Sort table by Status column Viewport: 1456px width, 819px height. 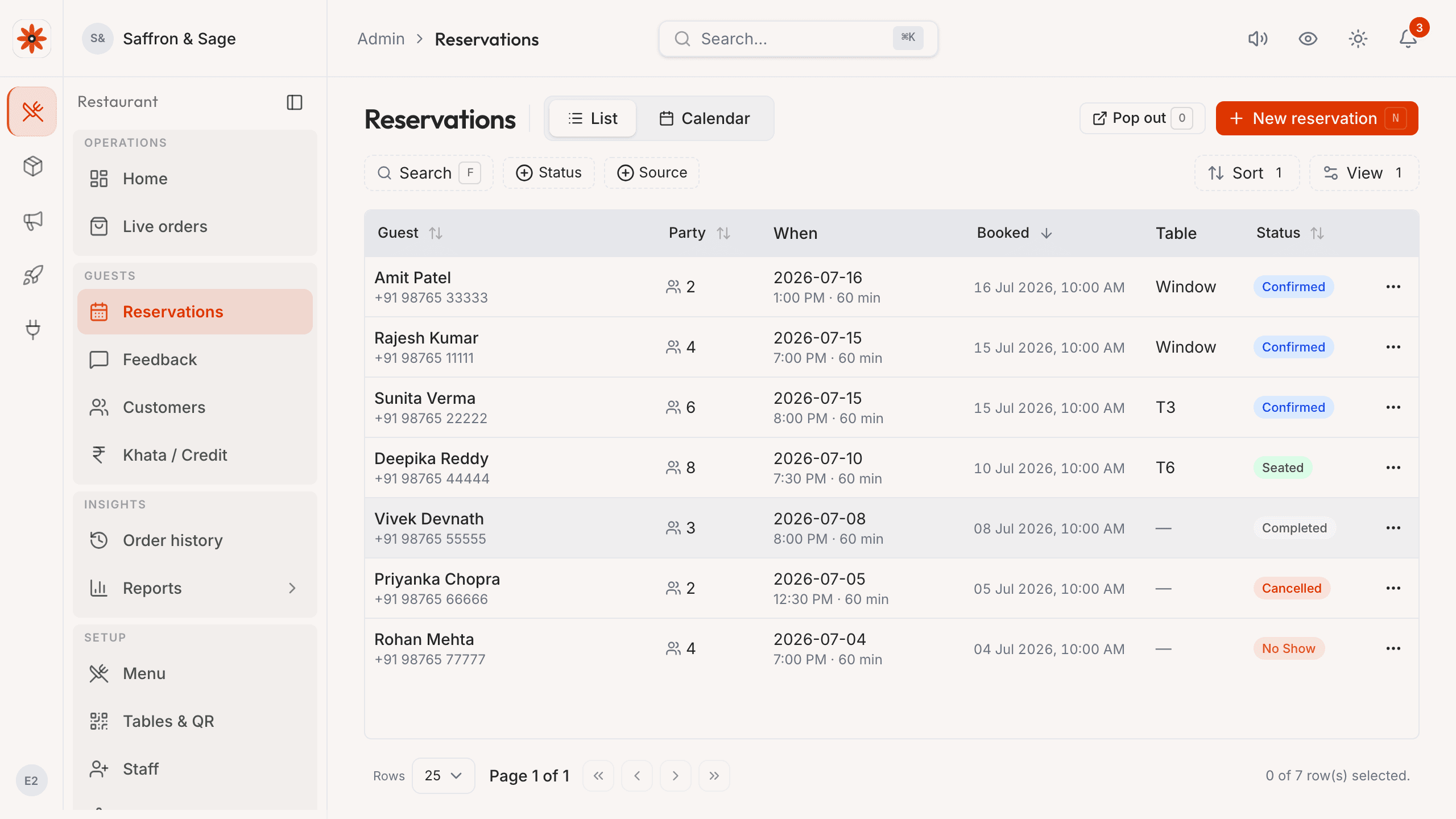[x=1290, y=233]
